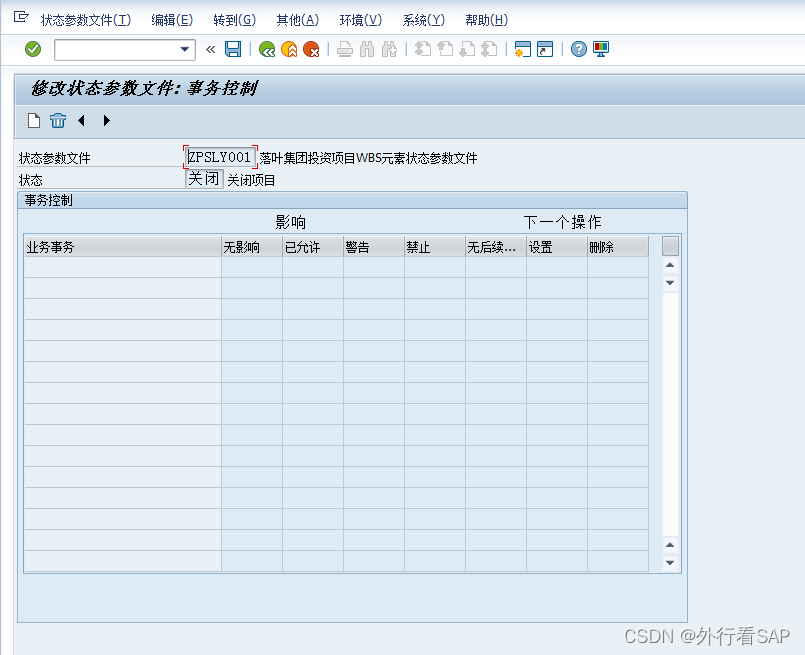Click the upper scroll-down arrow of table
The height and width of the screenshot is (655, 805).
click(x=670, y=283)
